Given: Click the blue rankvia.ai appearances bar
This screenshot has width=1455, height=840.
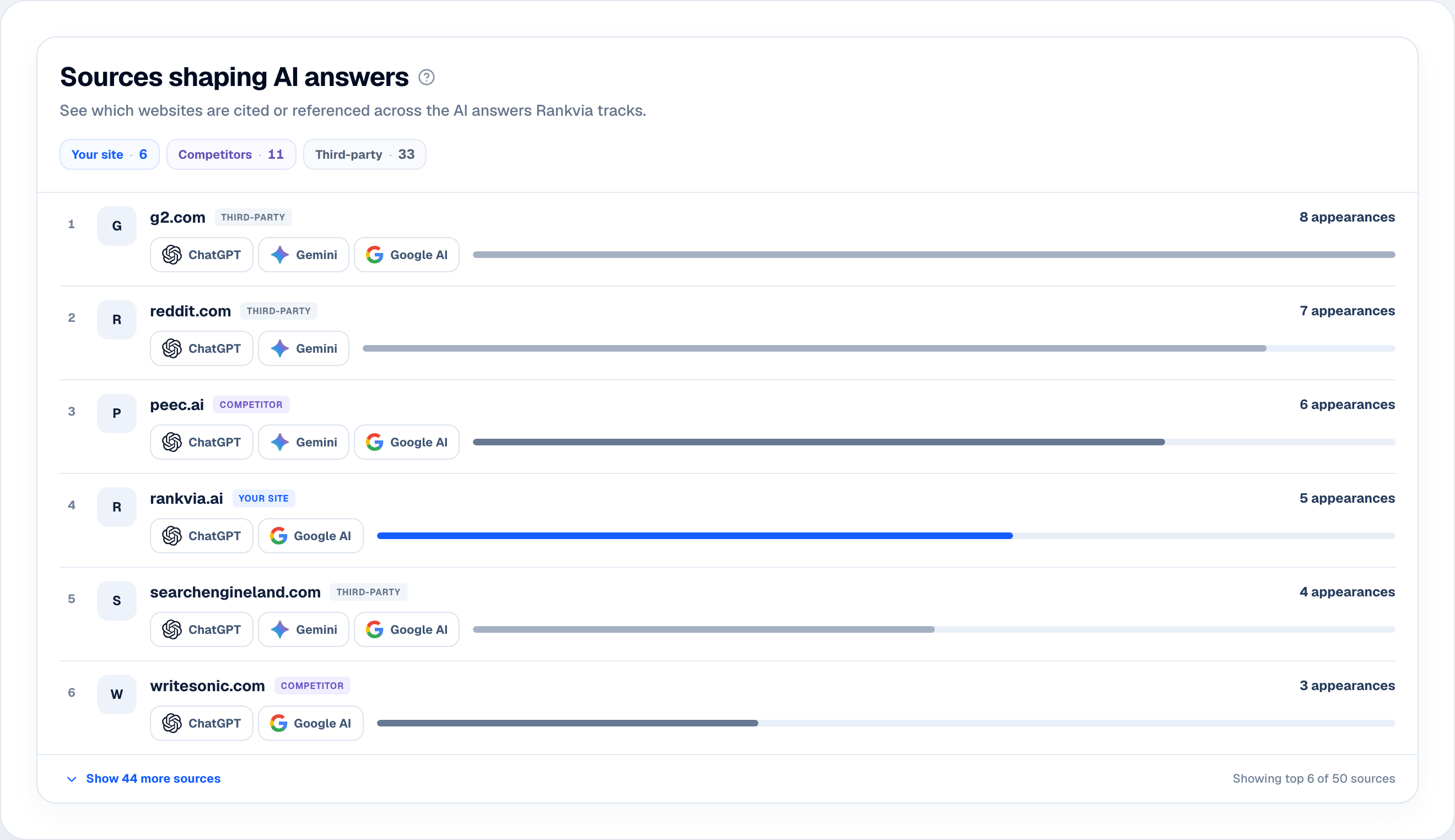Looking at the screenshot, I should (x=695, y=536).
